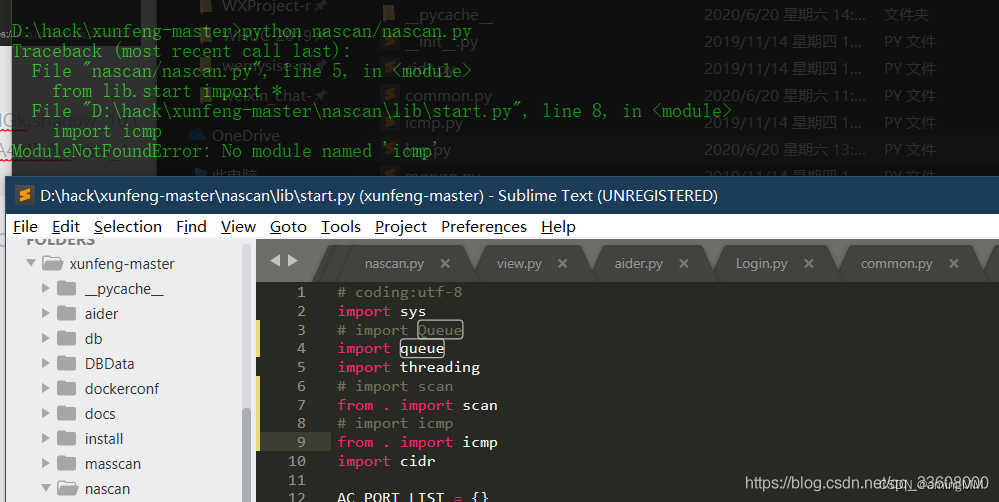Open the Goto menu
The height and width of the screenshot is (502, 999).
click(x=288, y=227)
